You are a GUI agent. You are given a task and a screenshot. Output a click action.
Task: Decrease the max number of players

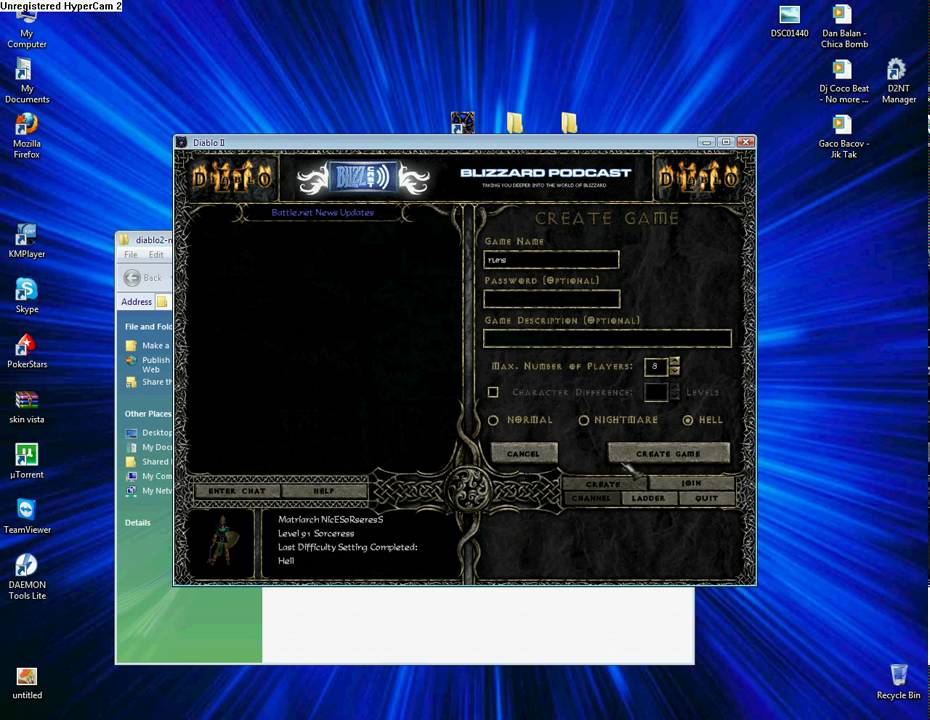coord(675,371)
